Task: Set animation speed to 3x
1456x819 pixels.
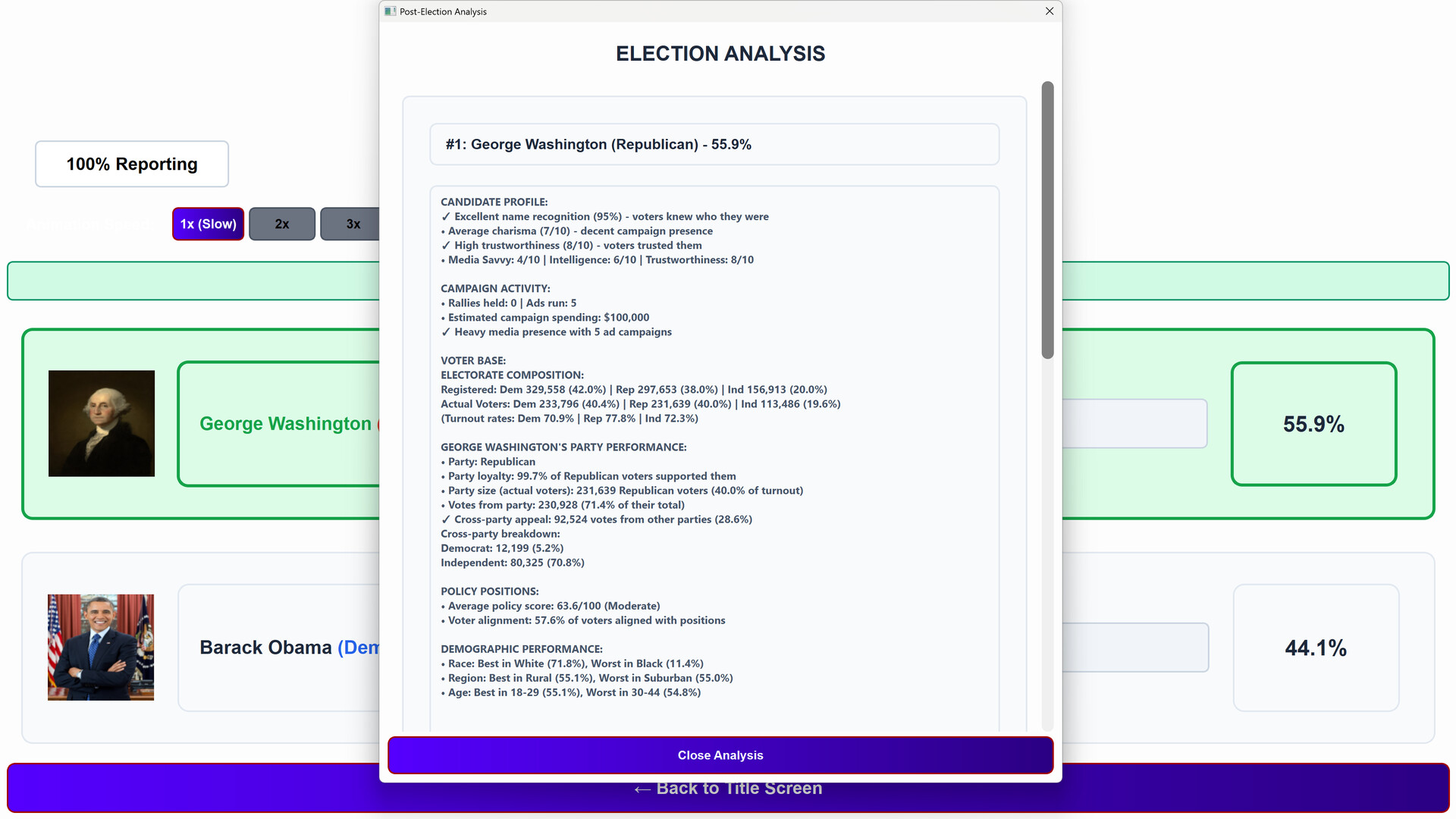Action: (x=350, y=224)
